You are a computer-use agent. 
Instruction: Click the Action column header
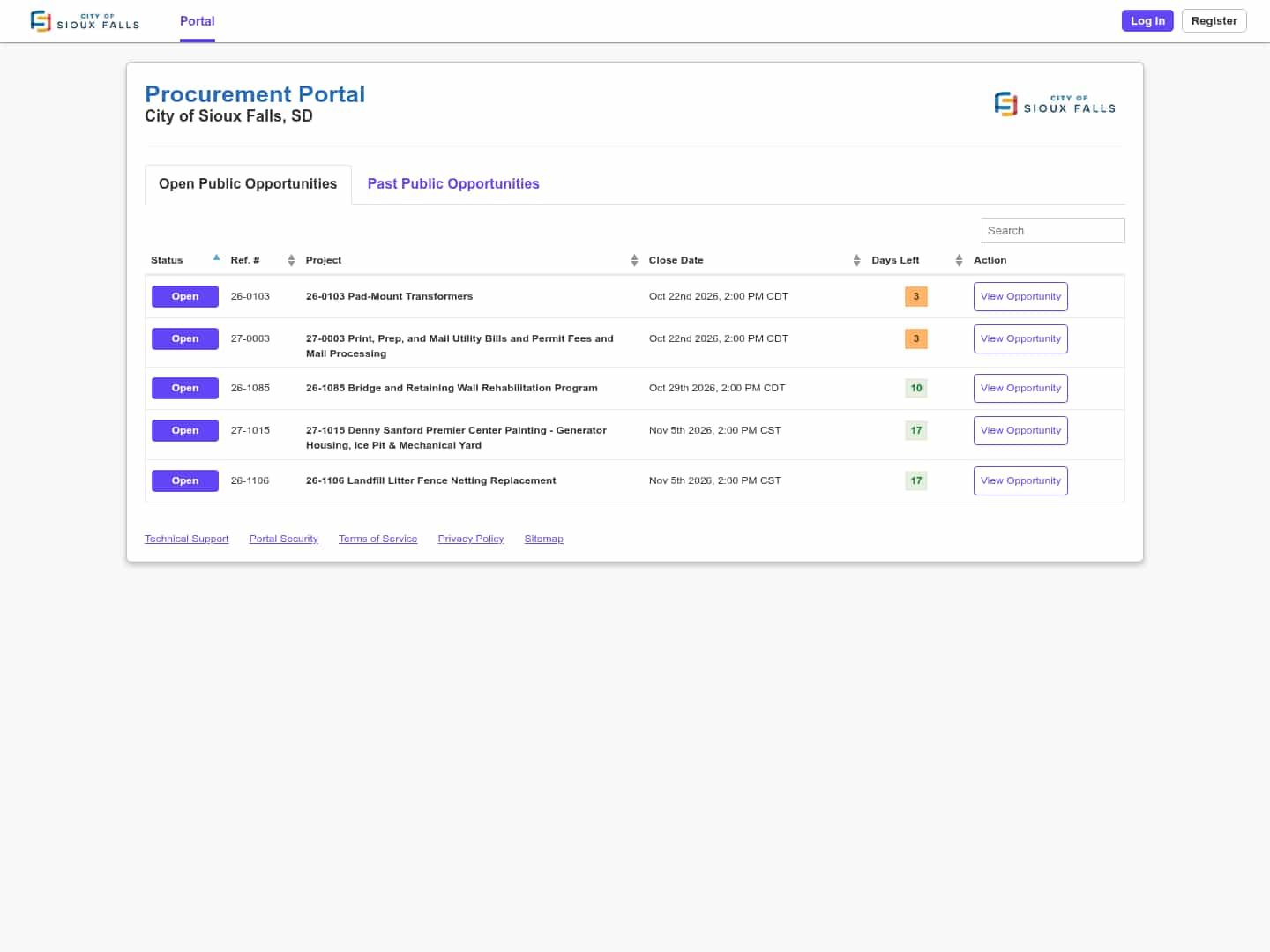[x=990, y=260]
